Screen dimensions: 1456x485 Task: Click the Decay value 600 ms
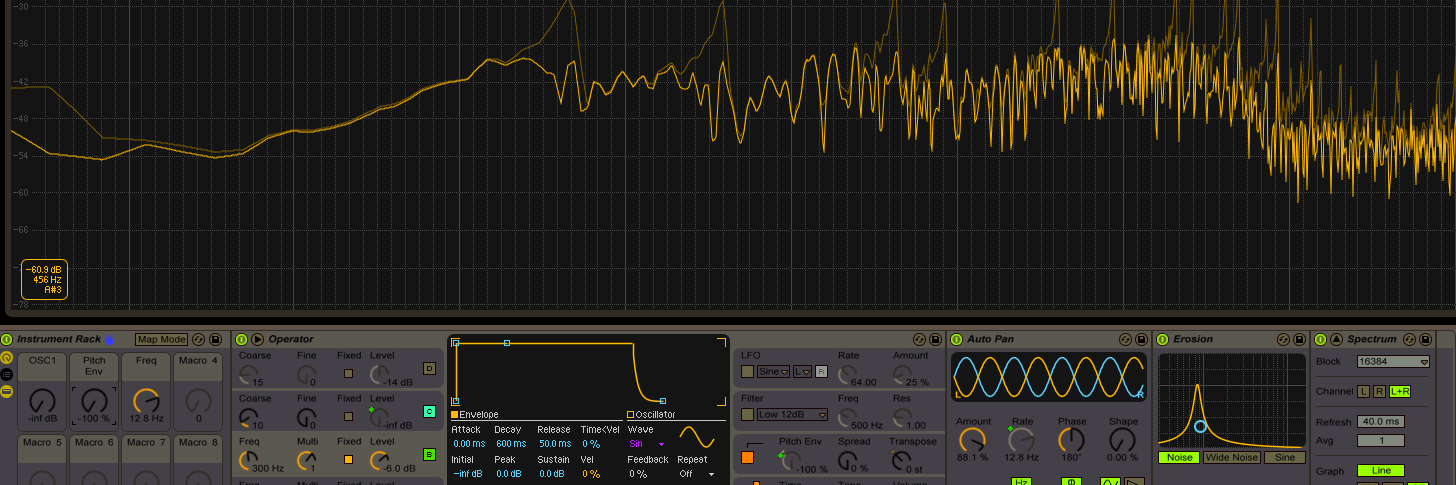coord(510,443)
